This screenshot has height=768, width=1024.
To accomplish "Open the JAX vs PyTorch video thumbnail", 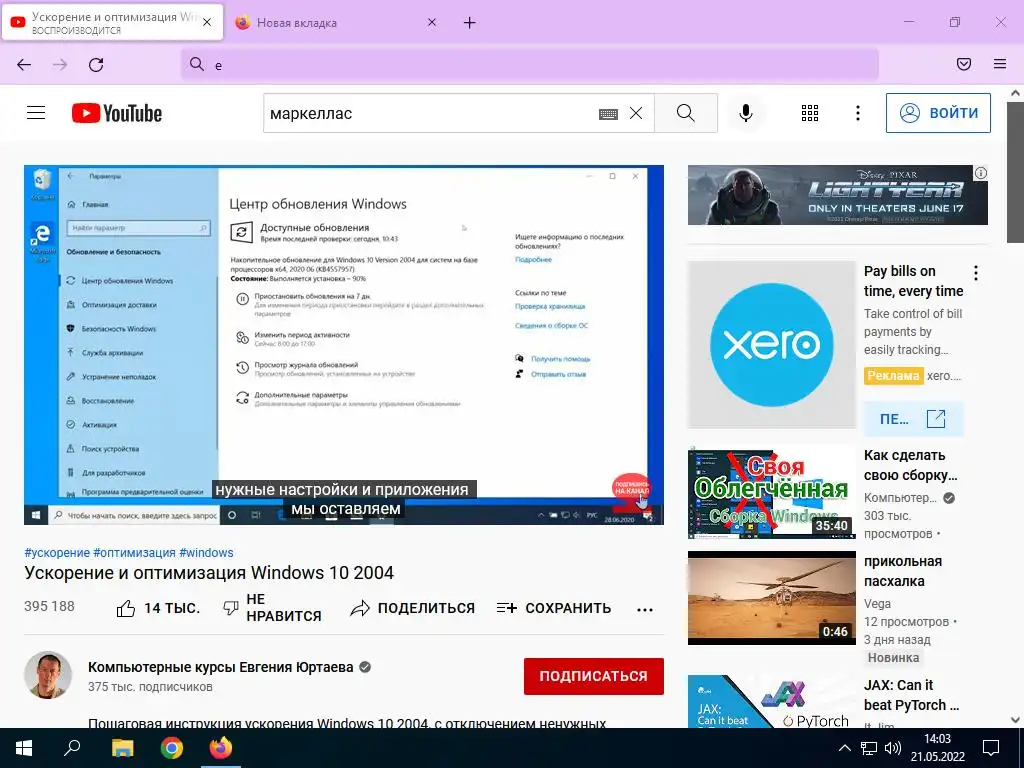I will [771, 701].
